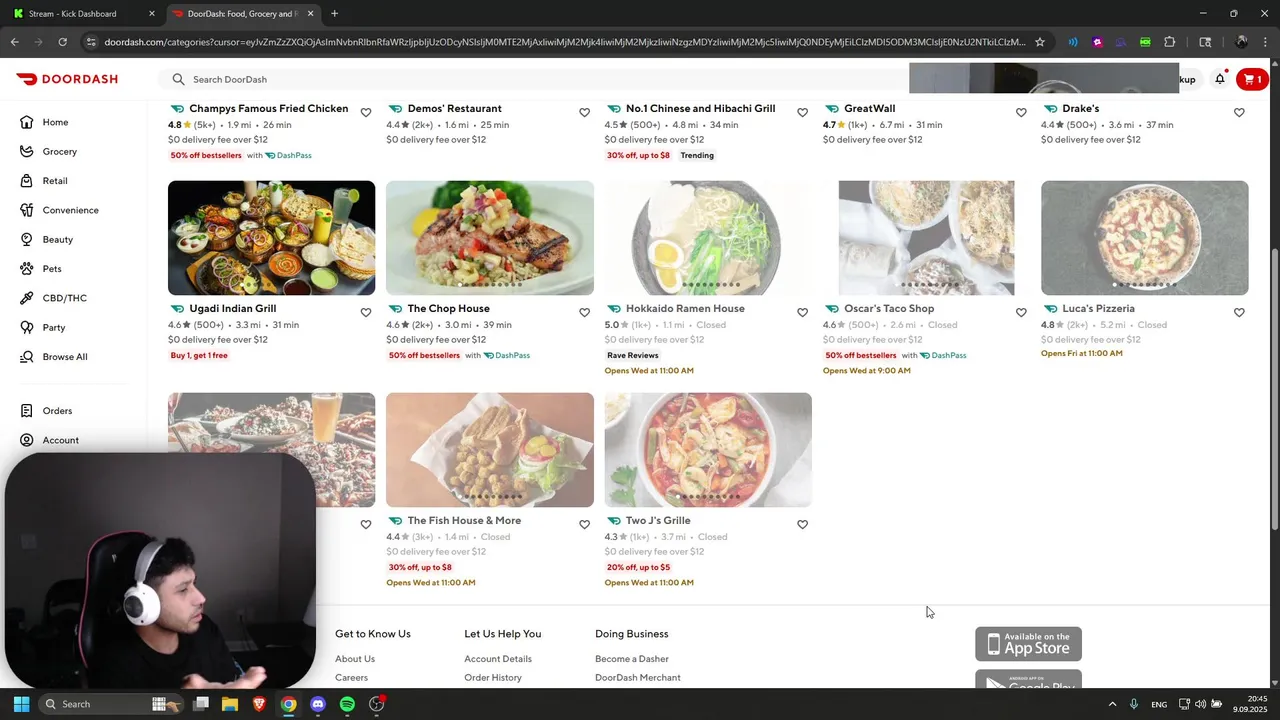The width and height of the screenshot is (1280, 720).
Task: Open Two J's Grille photo
Action: [708, 450]
